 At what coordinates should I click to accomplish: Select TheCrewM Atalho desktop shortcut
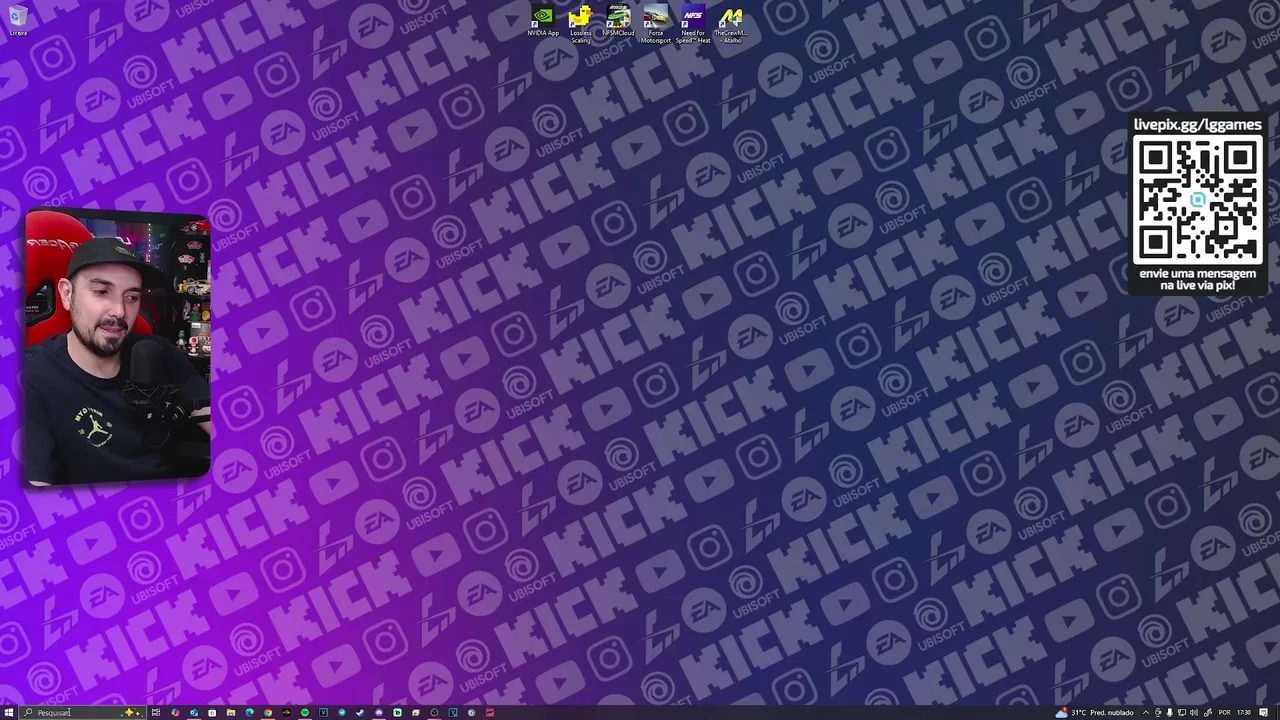pos(731,24)
